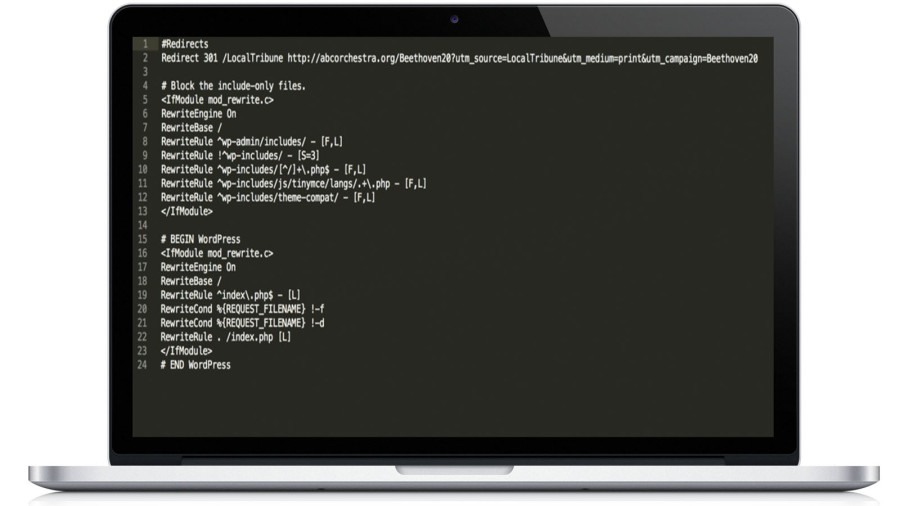Viewport: 900px width, 506px height.
Task: Click the '# Block the include-only files.' comment
Action: point(233,86)
